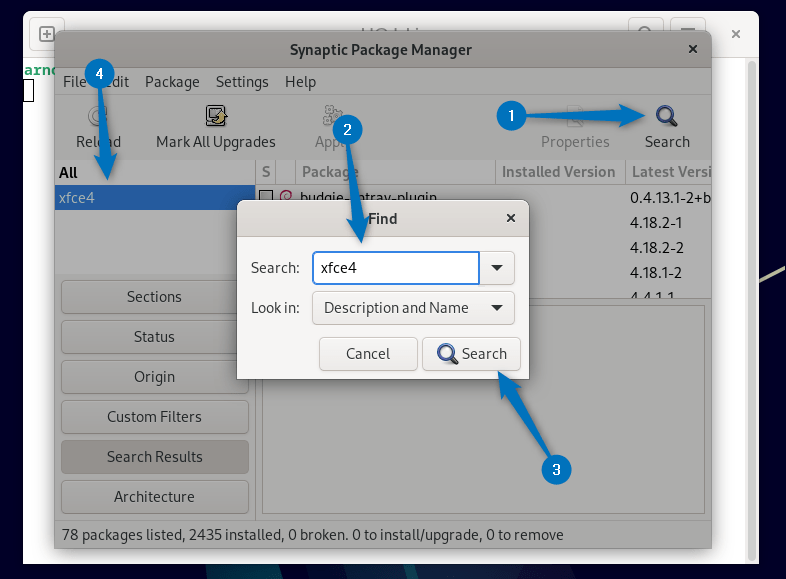This screenshot has width=786, height=579.
Task: Click the Custom Filters button
Action: coord(154,417)
